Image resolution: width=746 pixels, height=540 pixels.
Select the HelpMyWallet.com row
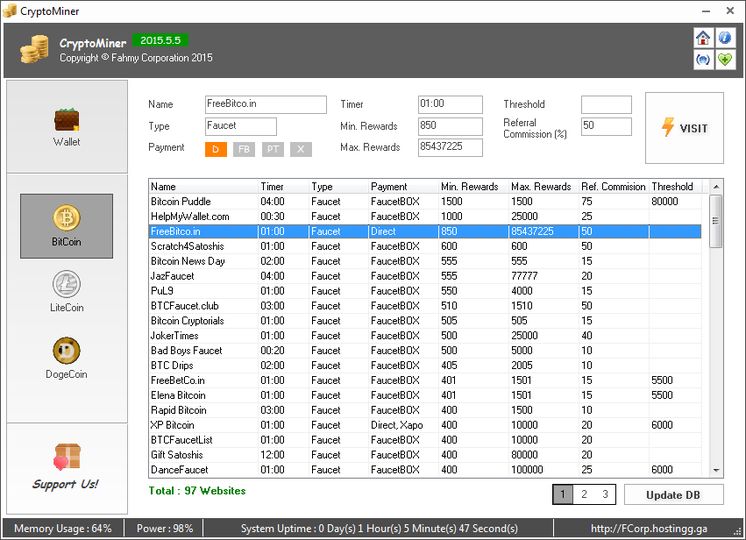tap(425, 216)
